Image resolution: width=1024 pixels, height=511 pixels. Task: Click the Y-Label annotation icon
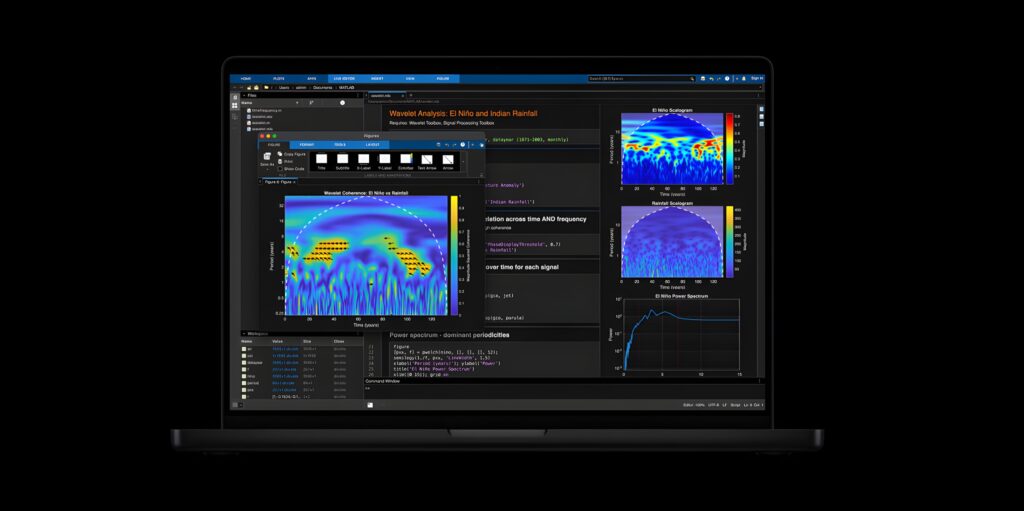[x=384, y=159]
